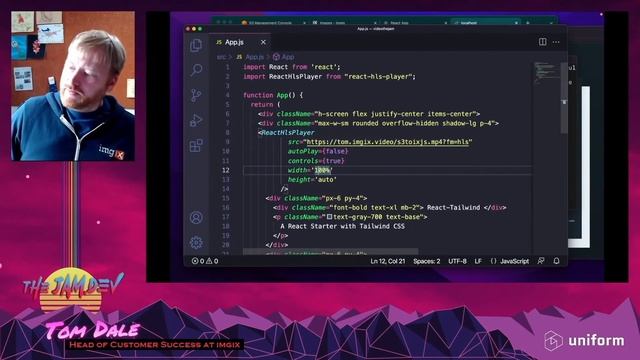Click "function App()" declaration text
Screen dimensions: 640x360
click(269, 95)
